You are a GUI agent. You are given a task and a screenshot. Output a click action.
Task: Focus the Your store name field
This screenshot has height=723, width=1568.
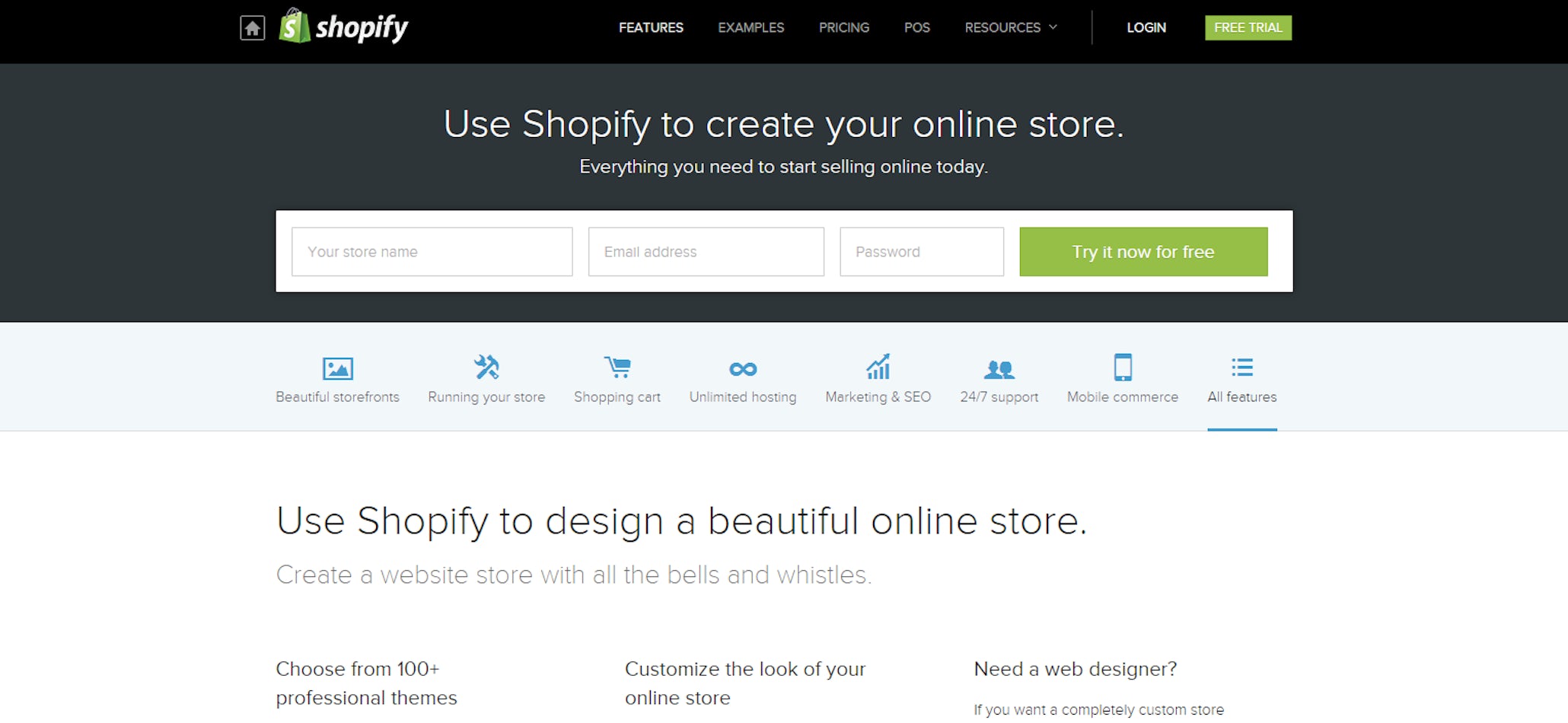pos(432,252)
